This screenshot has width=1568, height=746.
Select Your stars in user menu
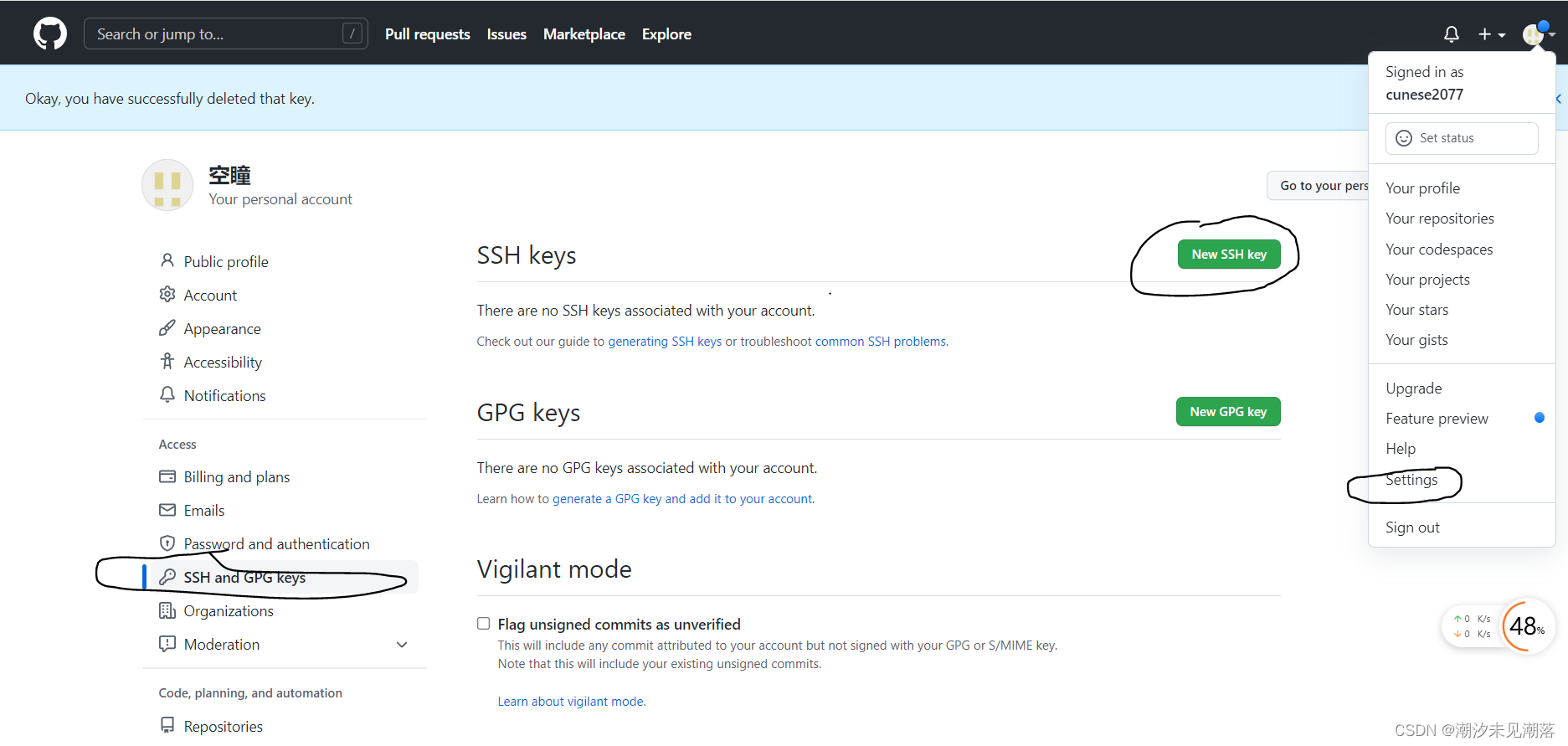pos(1416,310)
